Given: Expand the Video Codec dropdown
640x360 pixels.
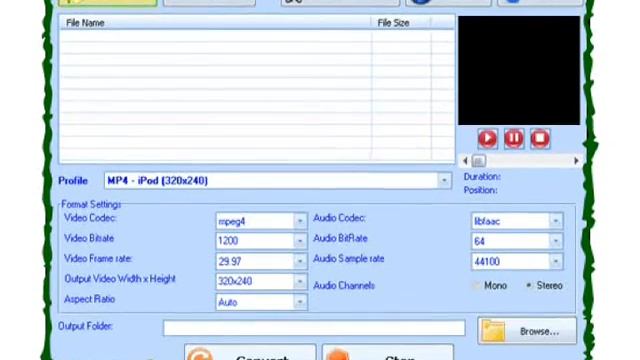Looking at the screenshot, I should click(x=300, y=221).
